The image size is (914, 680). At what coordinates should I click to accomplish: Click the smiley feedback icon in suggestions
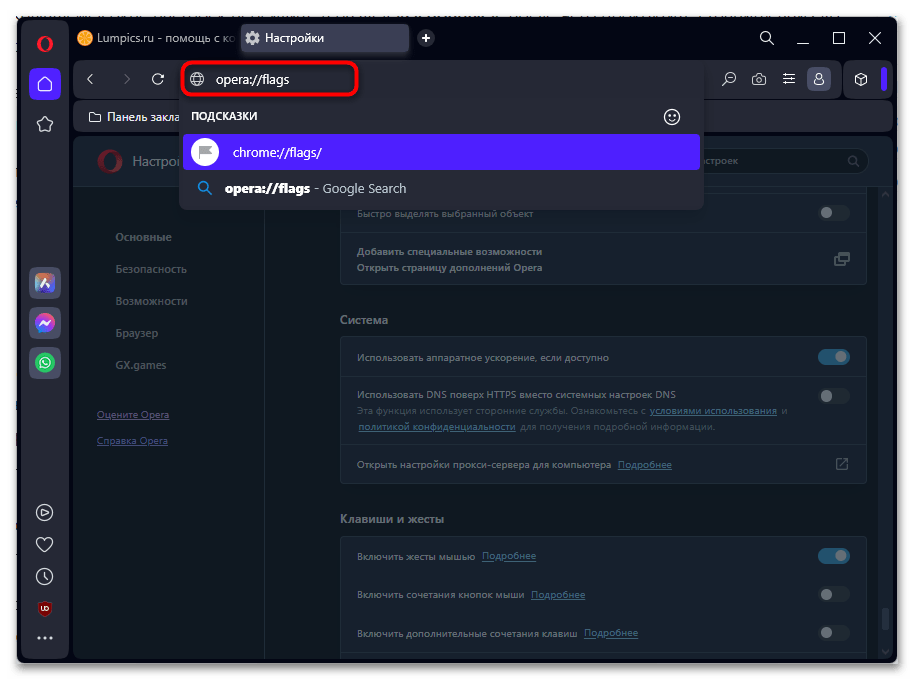pos(672,117)
